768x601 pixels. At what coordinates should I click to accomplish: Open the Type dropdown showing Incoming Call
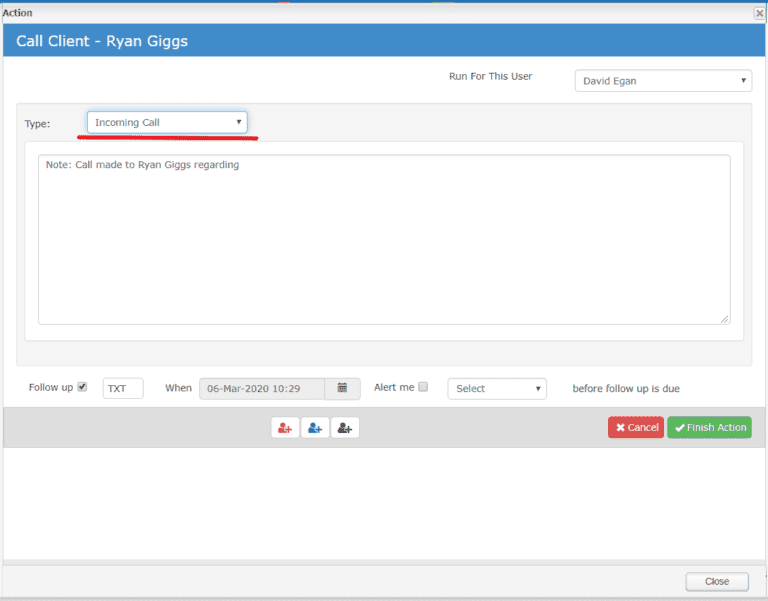(167, 122)
